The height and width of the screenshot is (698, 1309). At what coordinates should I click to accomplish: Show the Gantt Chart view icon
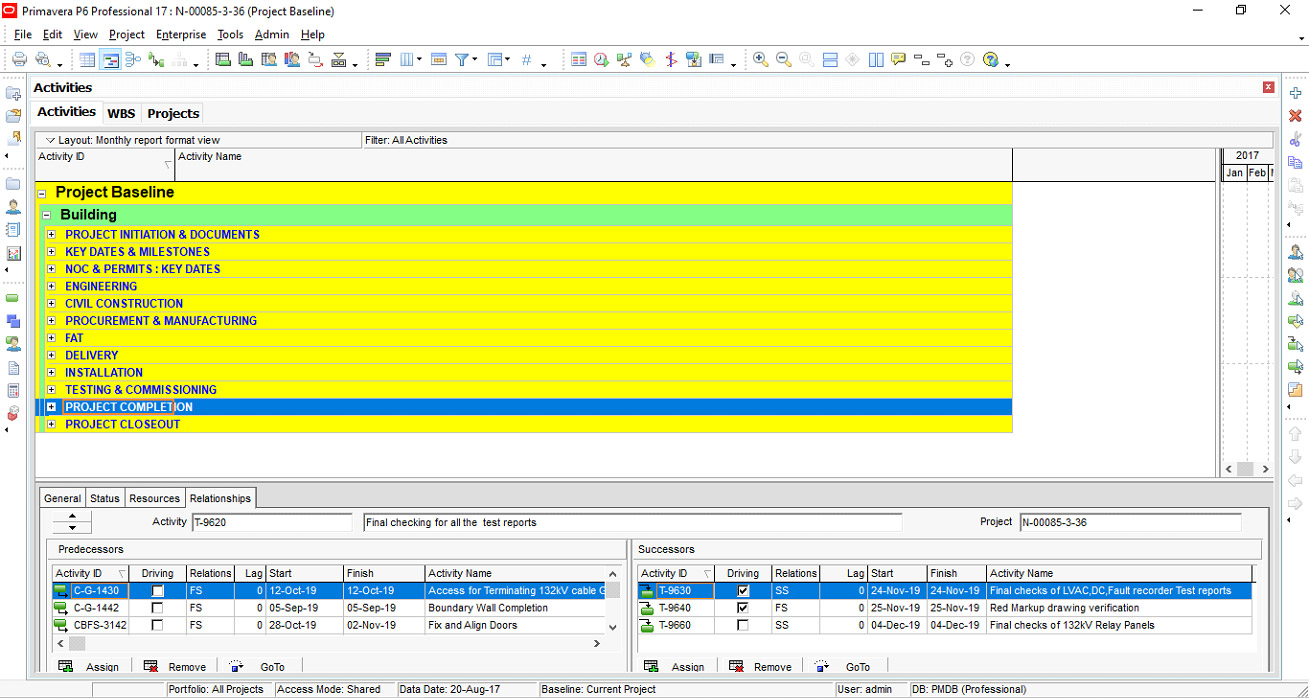click(x=110, y=60)
